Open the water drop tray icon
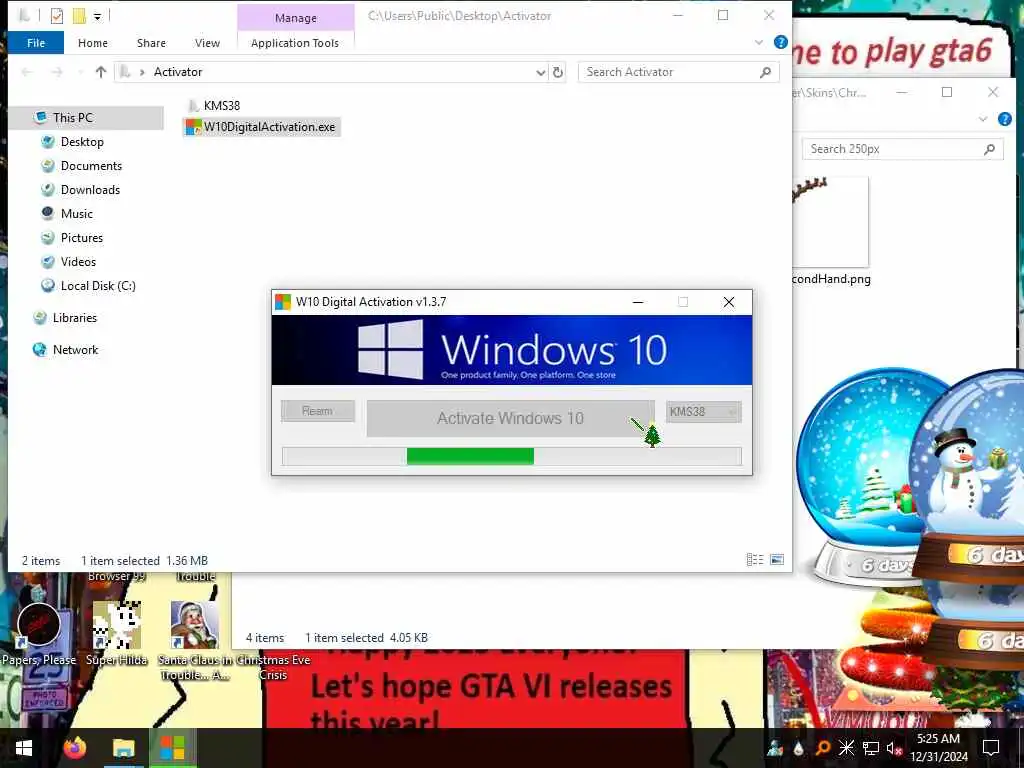The image size is (1024, 768). [799, 748]
